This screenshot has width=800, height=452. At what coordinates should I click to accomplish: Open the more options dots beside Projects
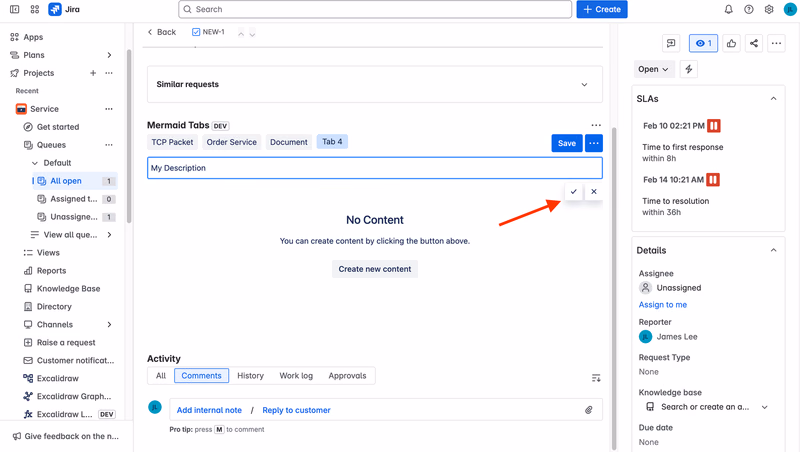109,73
